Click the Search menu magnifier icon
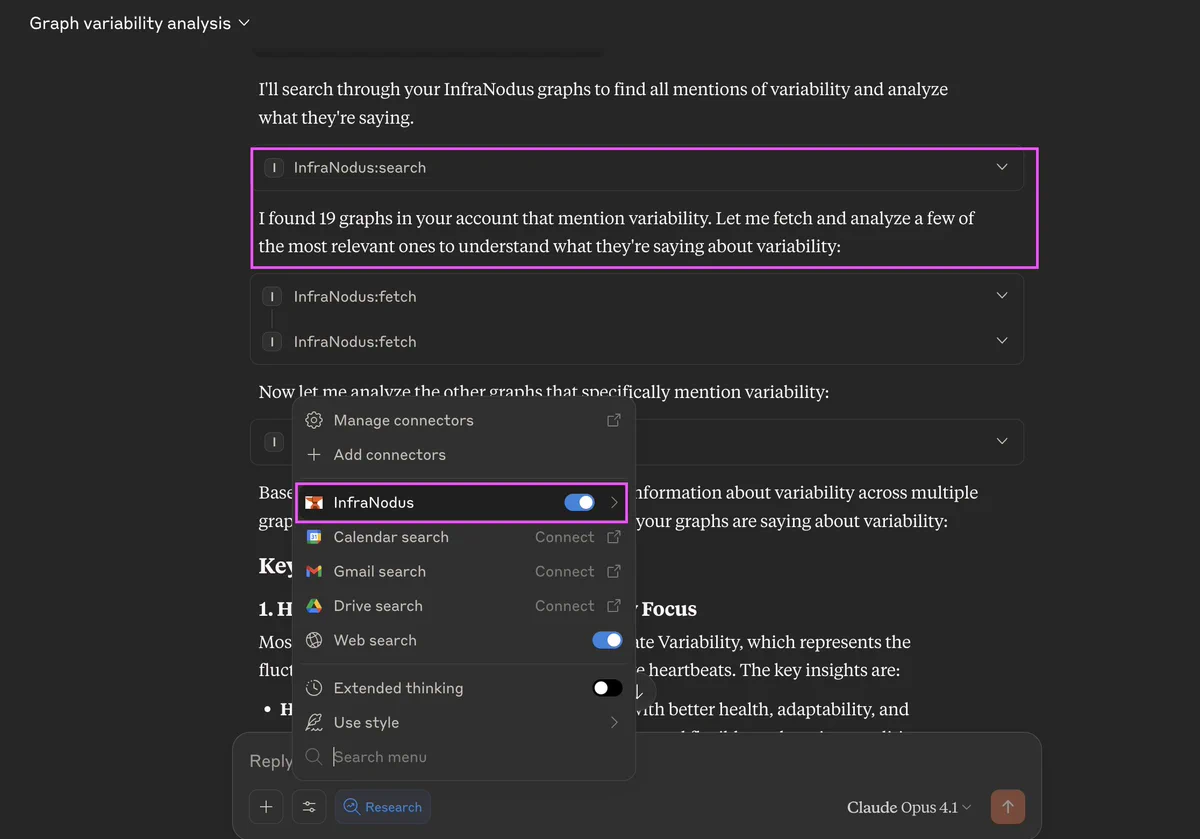This screenshot has width=1200, height=839. tap(314, 757)
